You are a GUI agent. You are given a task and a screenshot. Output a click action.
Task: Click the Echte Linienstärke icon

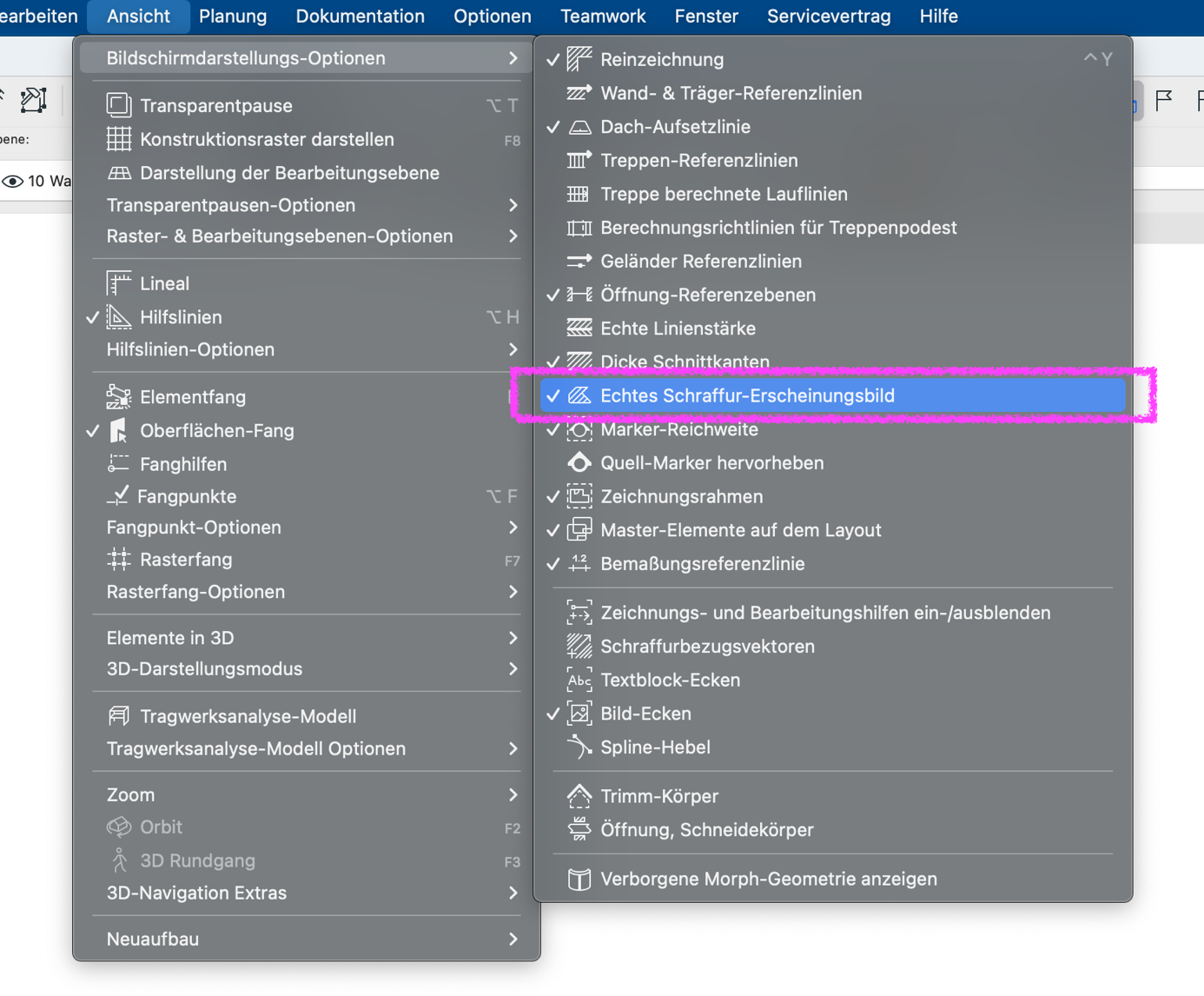(579, 329)
